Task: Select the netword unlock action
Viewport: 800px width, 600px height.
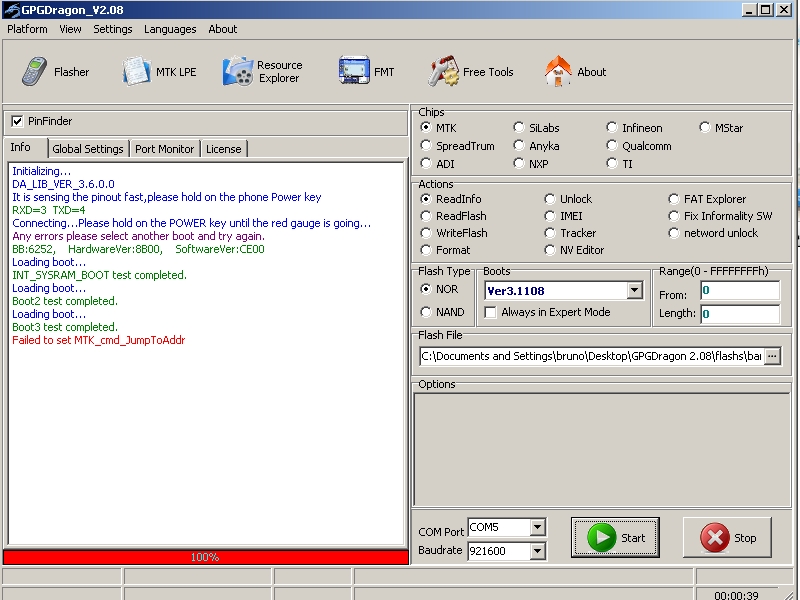Action: point(673,233)
